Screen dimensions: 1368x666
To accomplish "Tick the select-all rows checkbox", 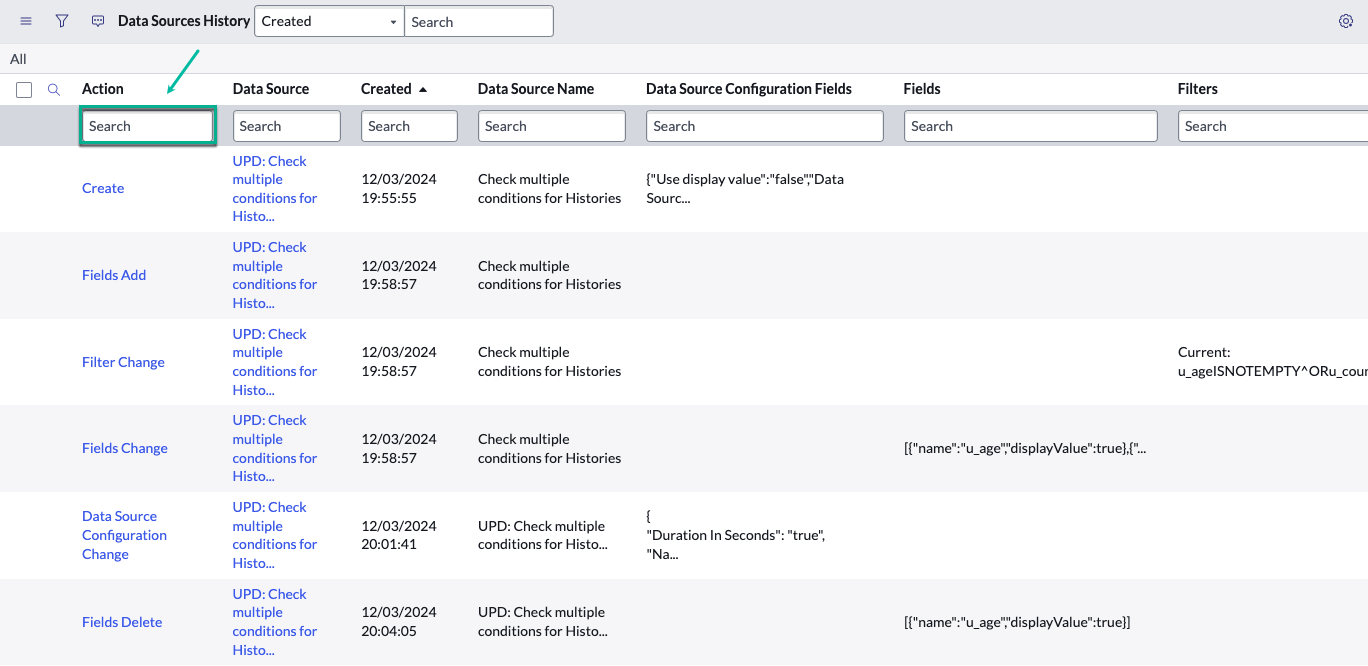I will pos(24,90).
